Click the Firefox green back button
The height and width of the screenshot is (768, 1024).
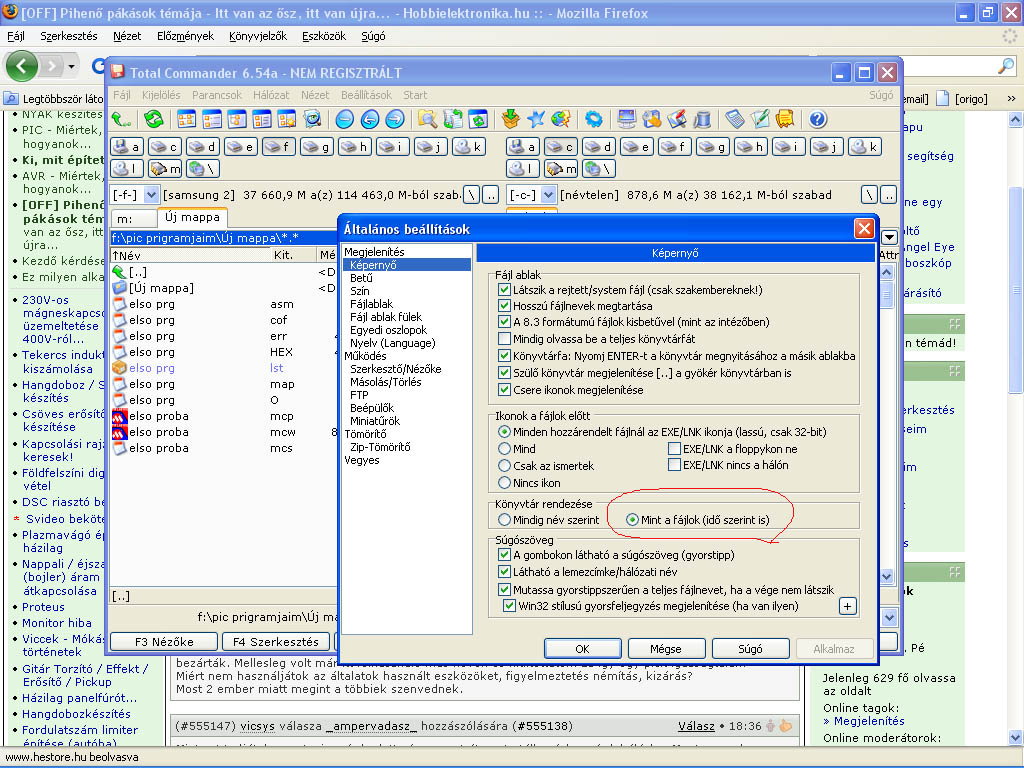click(22, 66)
